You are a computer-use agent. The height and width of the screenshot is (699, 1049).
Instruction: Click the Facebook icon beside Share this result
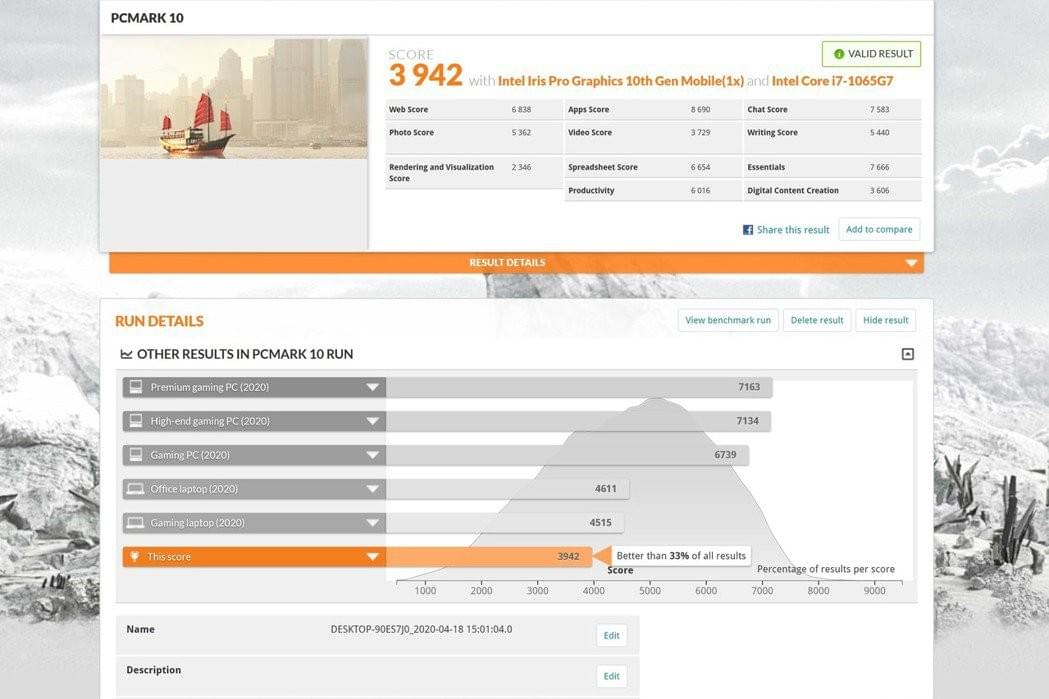[x=748, y=229]
